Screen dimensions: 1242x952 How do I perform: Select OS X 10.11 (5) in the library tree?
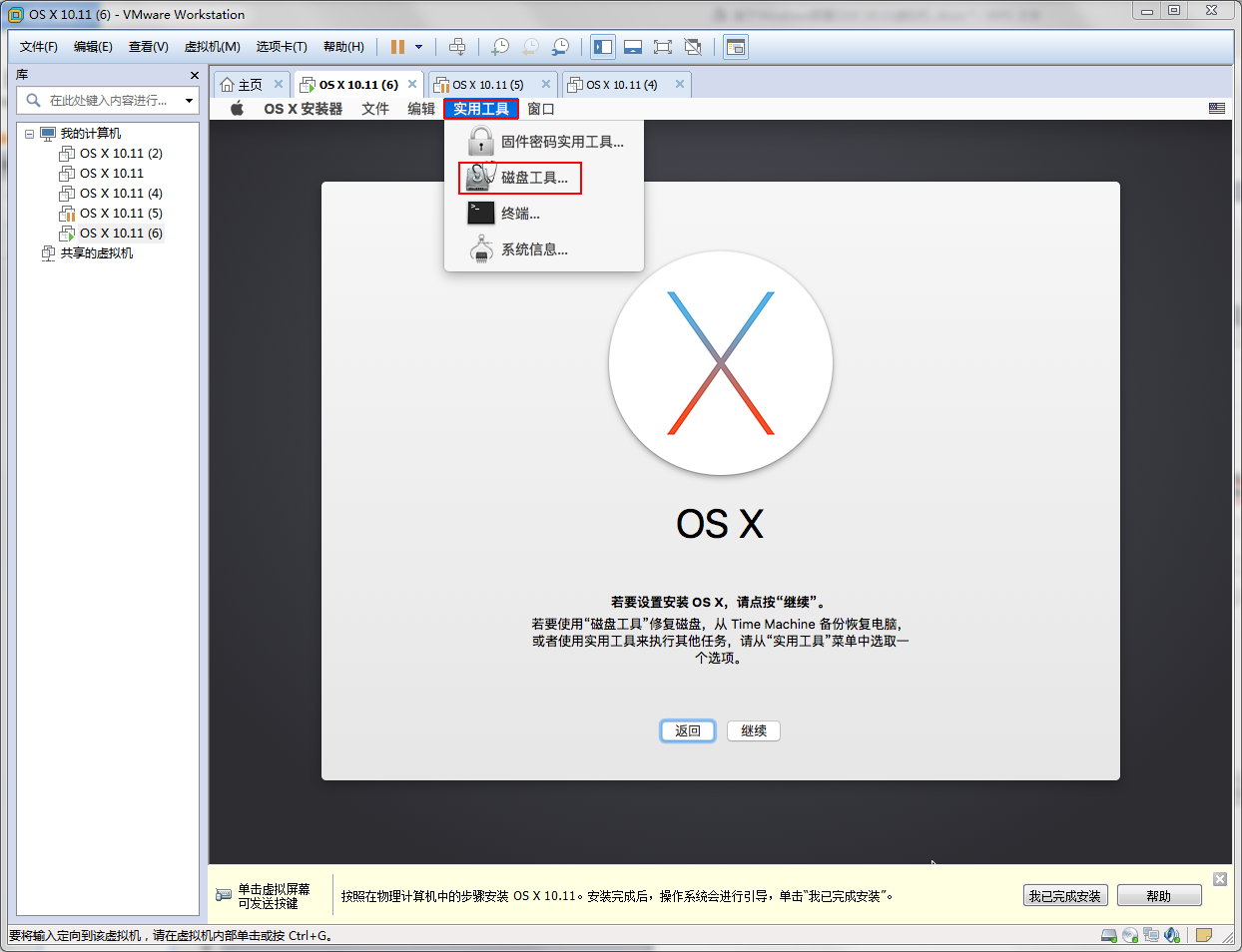tap(121, 214)
